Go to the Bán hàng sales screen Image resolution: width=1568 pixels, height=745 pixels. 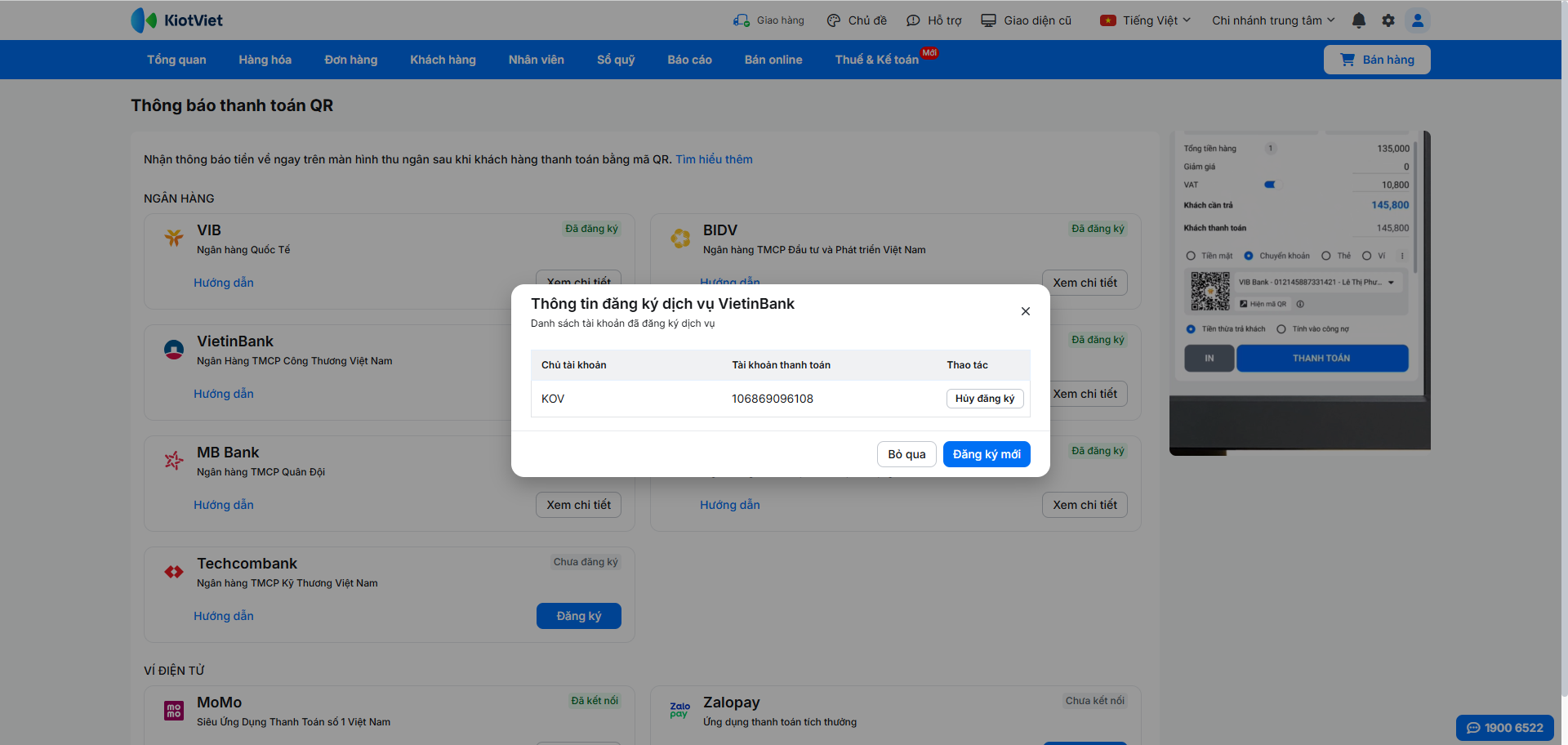point(1377,60)
